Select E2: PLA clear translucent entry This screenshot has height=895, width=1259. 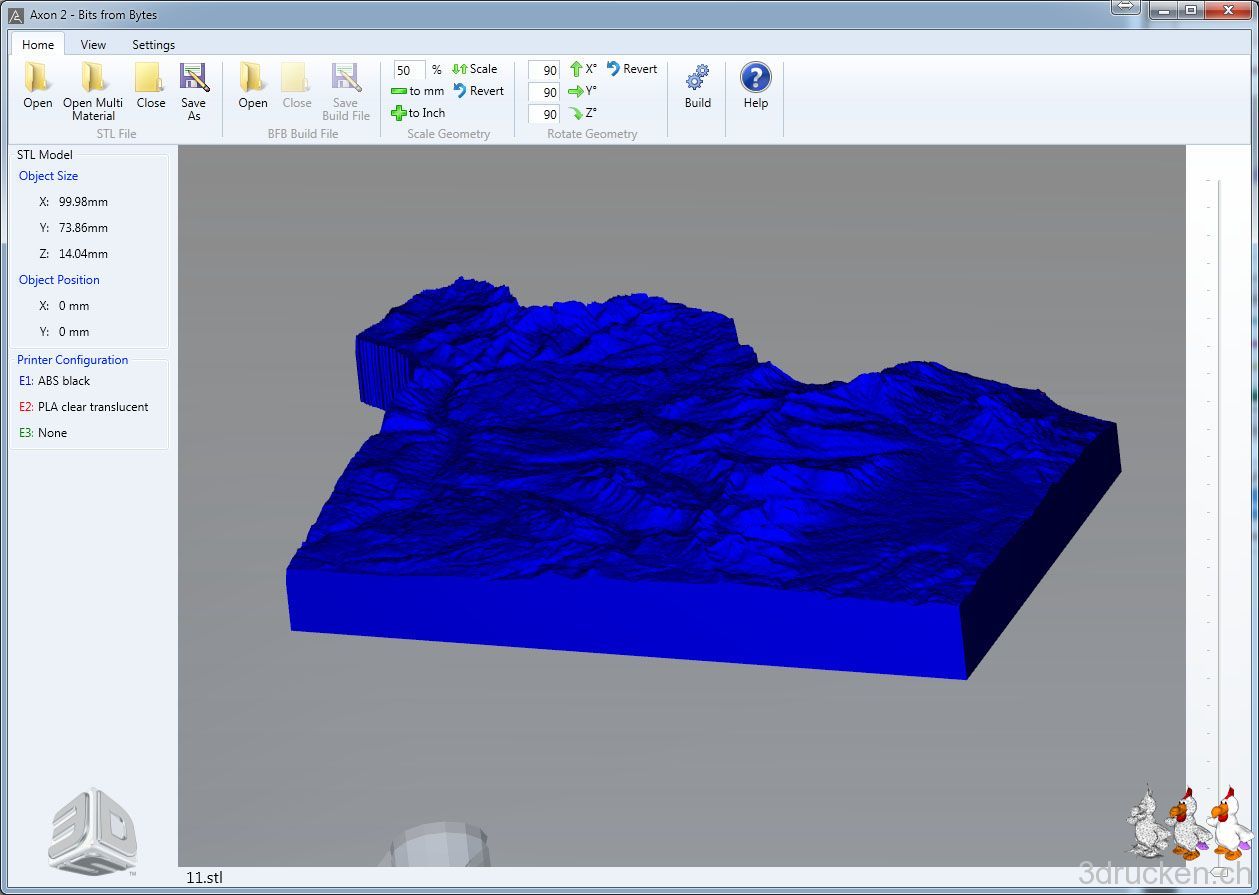83,407
